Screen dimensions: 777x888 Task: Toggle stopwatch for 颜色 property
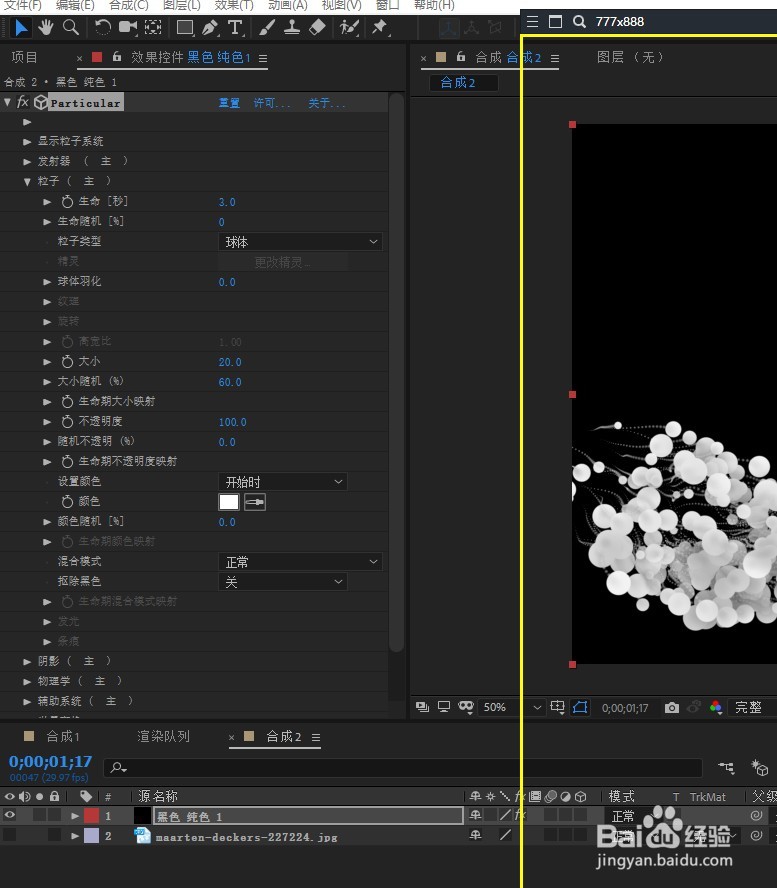67,501
